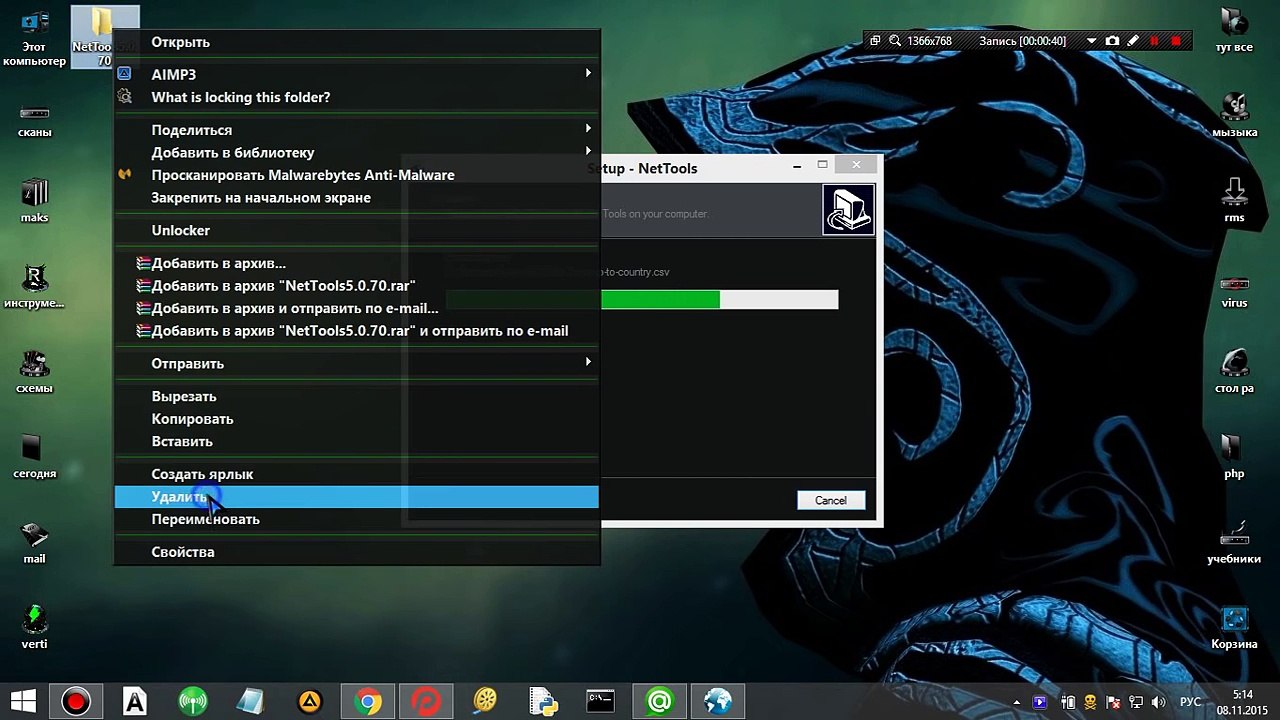Select the сканы desktop icon

[34, 120]
